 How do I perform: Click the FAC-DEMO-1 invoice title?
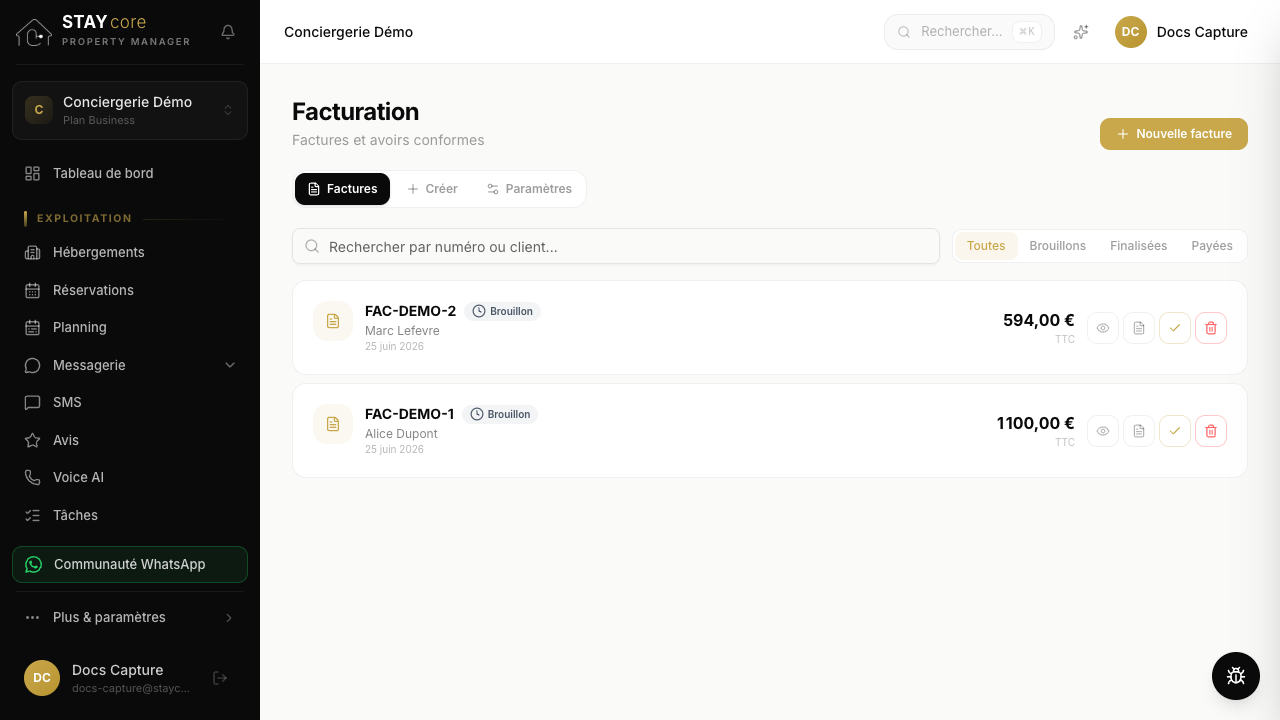(x=409, y=414)
